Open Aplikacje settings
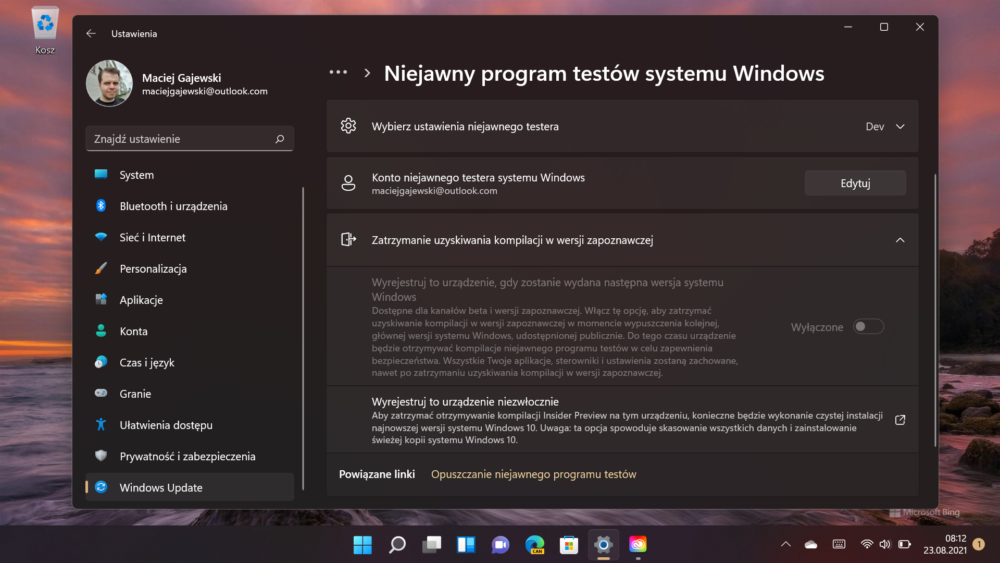This screenshot has height=563, width=1000. point(189,300)
